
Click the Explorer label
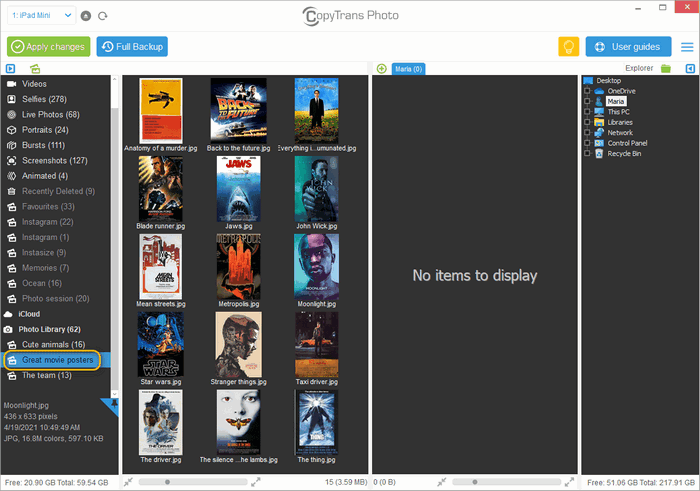point(639,68)
